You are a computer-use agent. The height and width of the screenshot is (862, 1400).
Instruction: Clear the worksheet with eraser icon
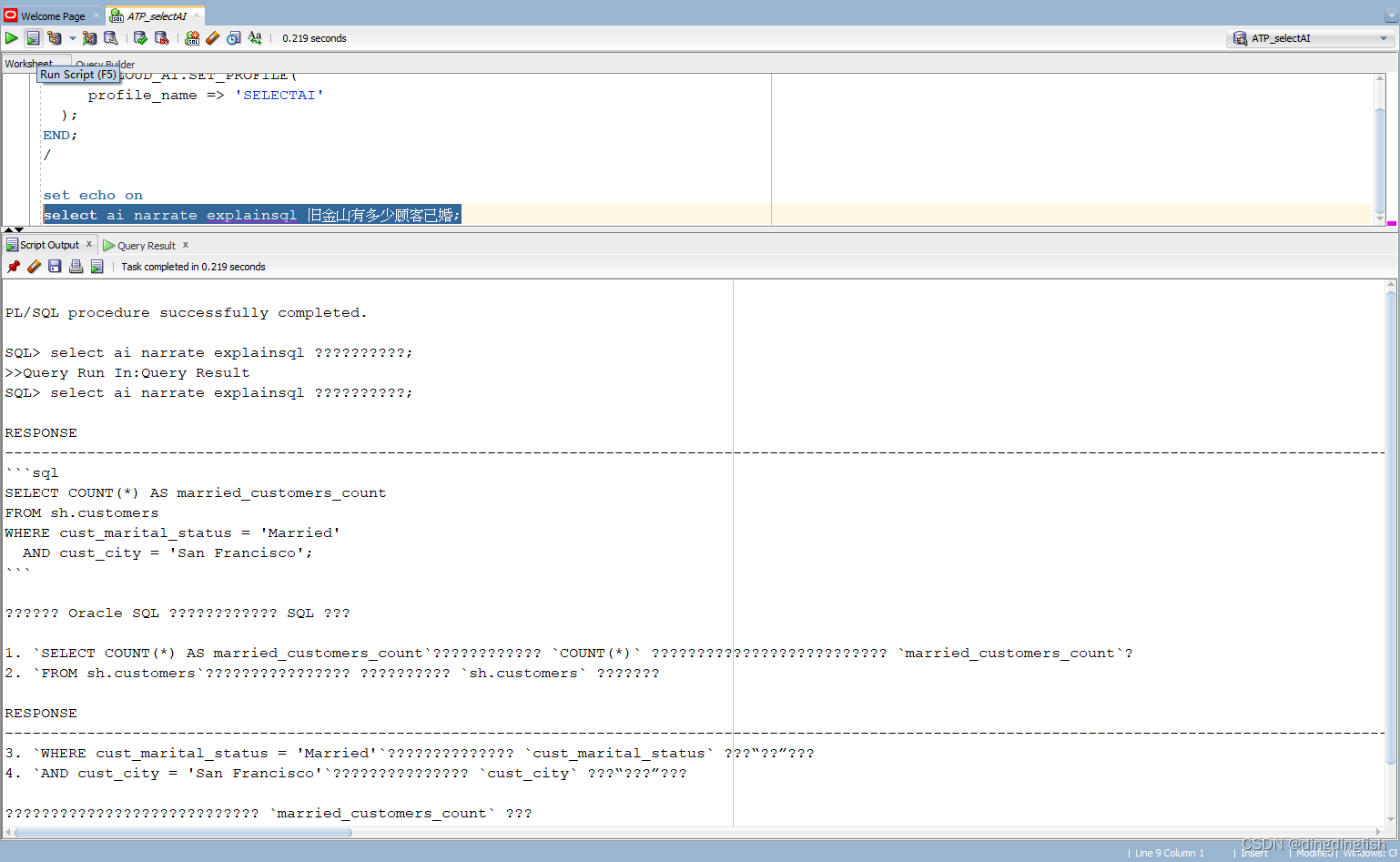tap(213, 37)
